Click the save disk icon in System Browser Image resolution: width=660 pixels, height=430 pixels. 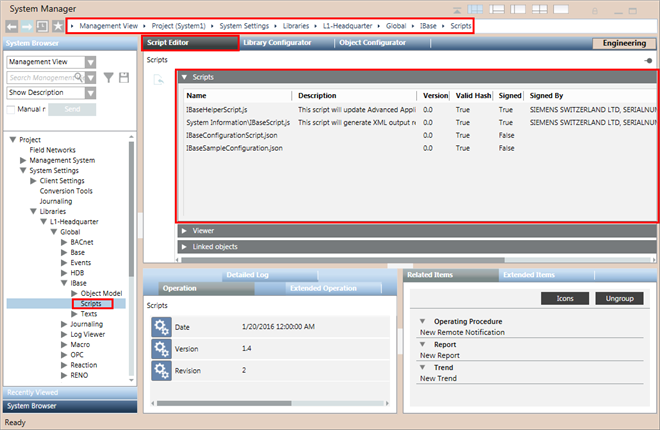click(x=124, y=77)
